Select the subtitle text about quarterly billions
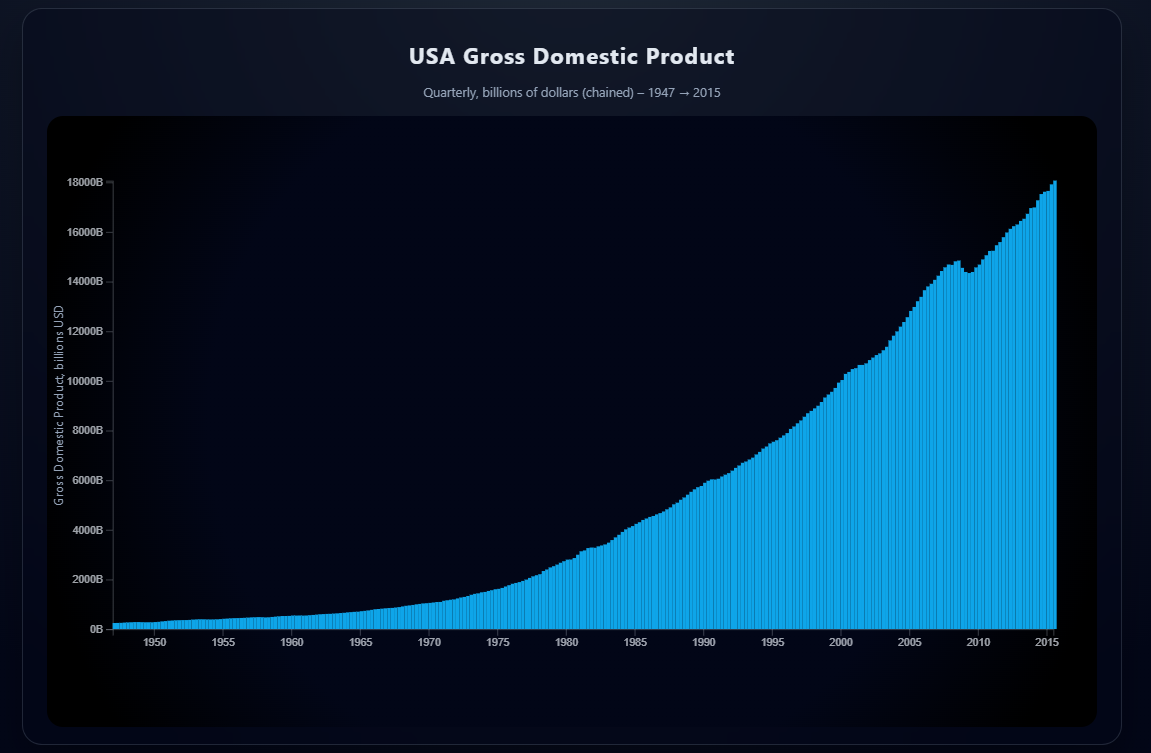Viewport: 1151px width, 753px height. (x=574, y=93)
